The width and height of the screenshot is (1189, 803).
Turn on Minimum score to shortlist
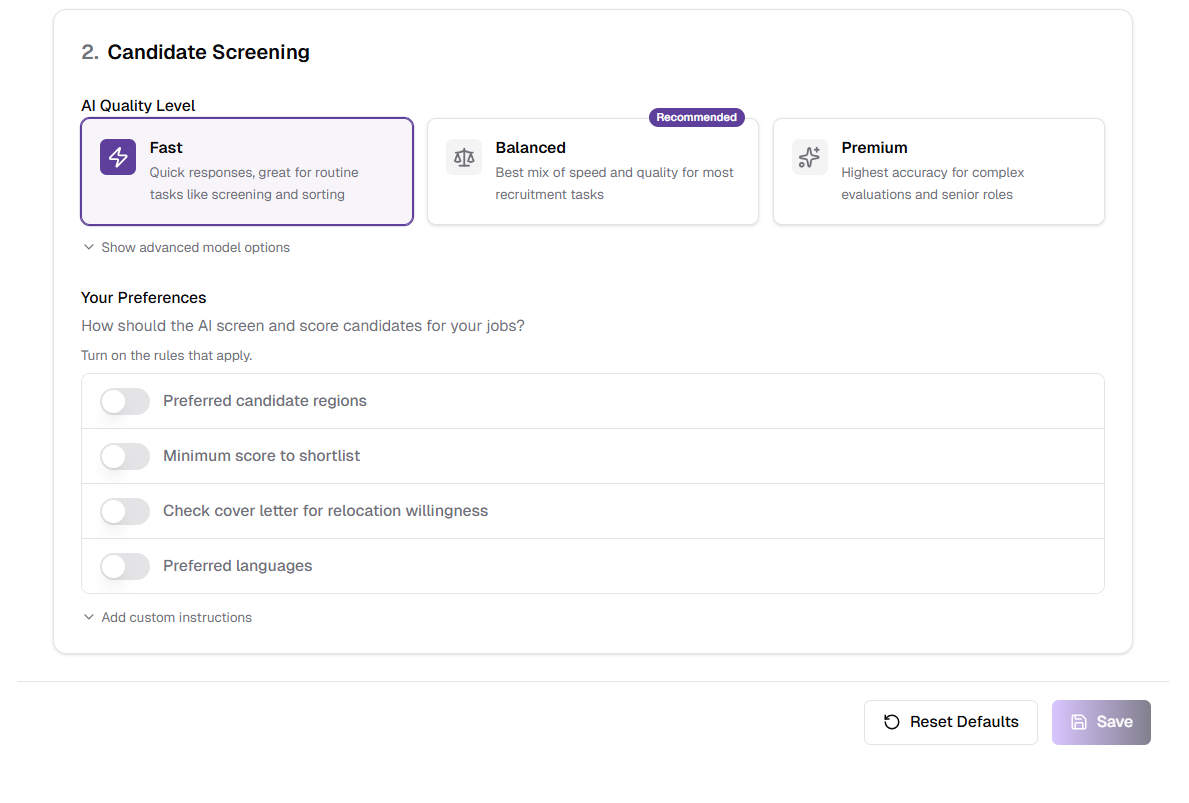(124, 456)
